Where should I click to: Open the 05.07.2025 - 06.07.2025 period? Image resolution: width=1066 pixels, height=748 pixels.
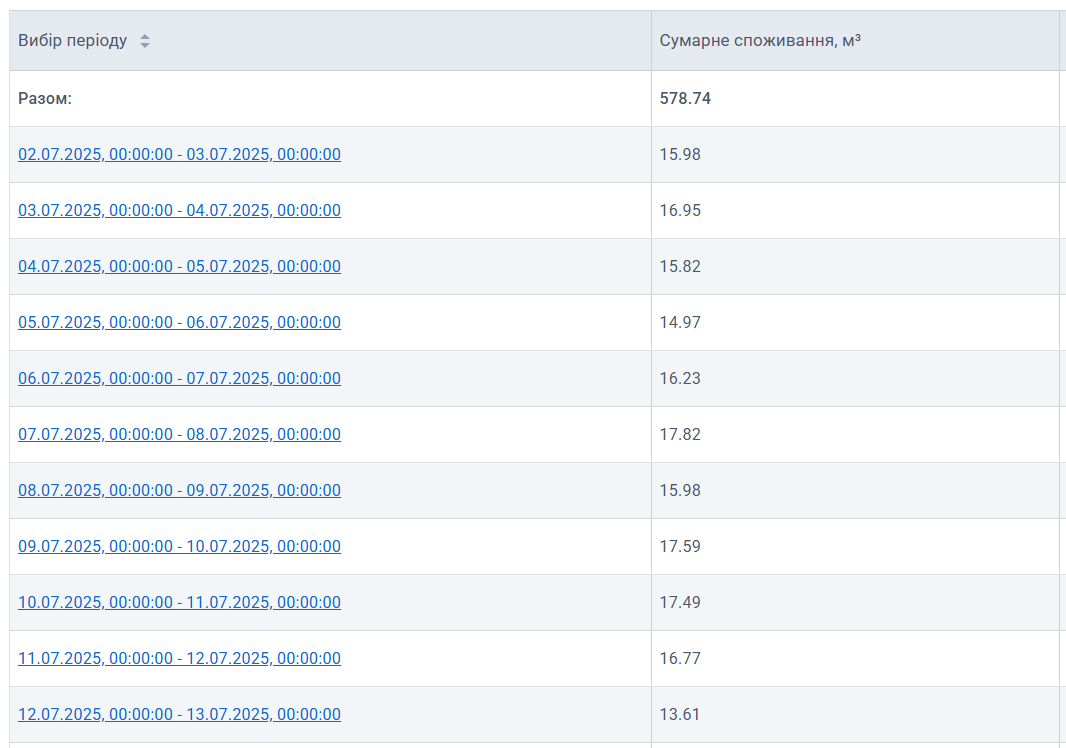pos(179,322)
